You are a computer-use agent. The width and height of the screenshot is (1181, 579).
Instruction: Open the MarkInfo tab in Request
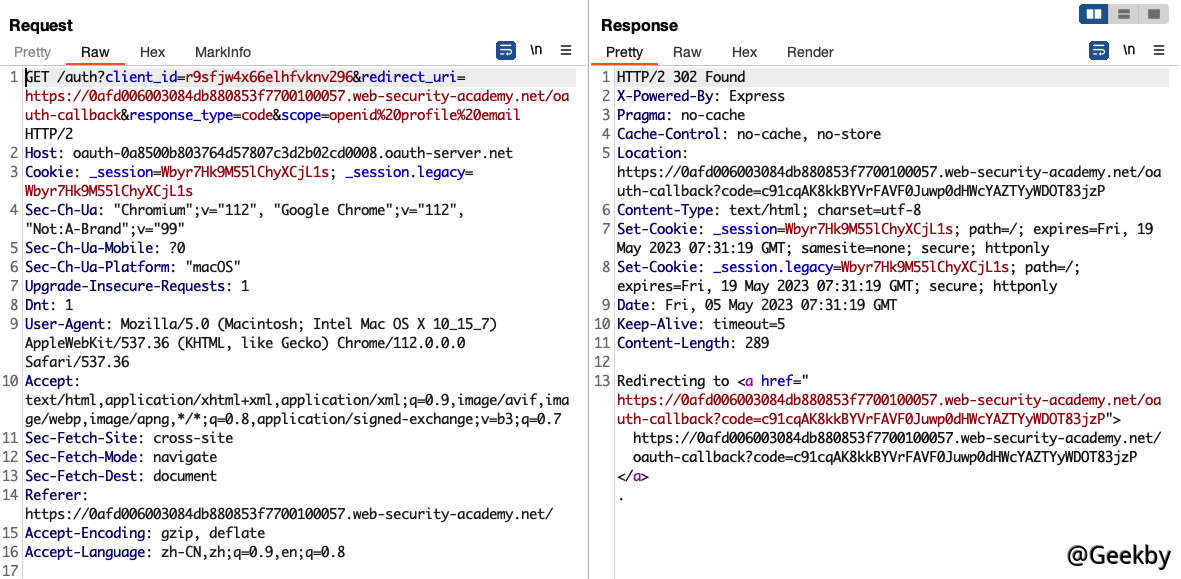pos(223,52)
